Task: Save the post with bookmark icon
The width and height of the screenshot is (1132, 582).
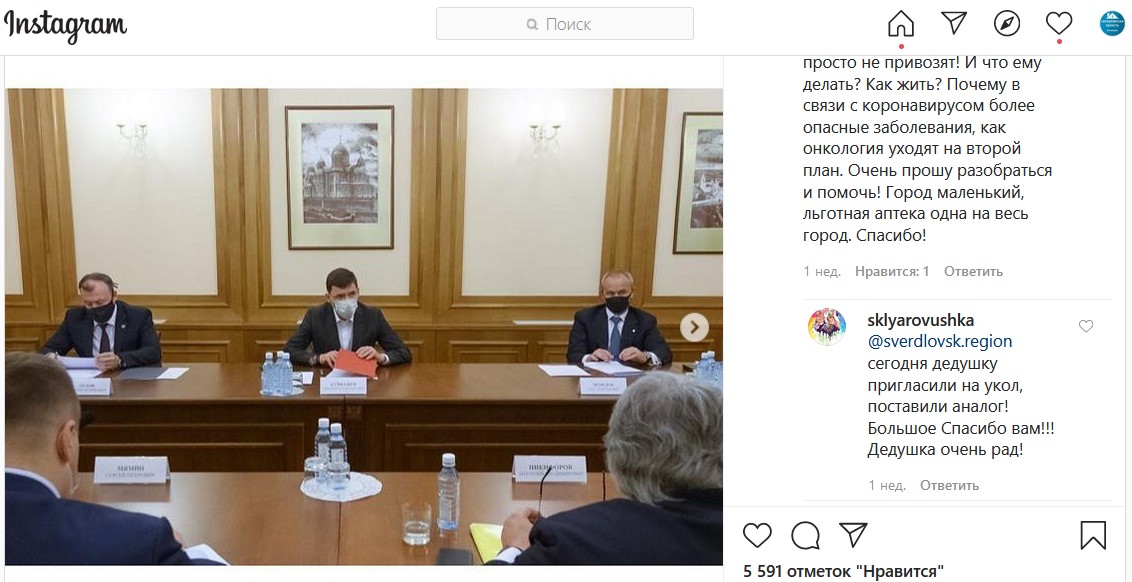Action: (1093, 535)
